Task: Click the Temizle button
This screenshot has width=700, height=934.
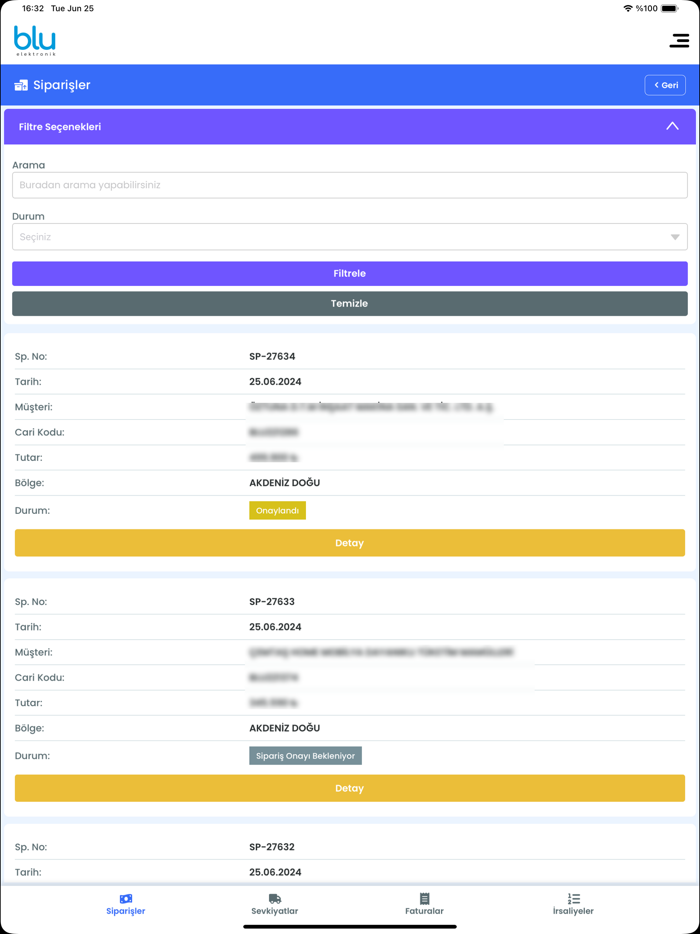Action: (x=350, y=303)
